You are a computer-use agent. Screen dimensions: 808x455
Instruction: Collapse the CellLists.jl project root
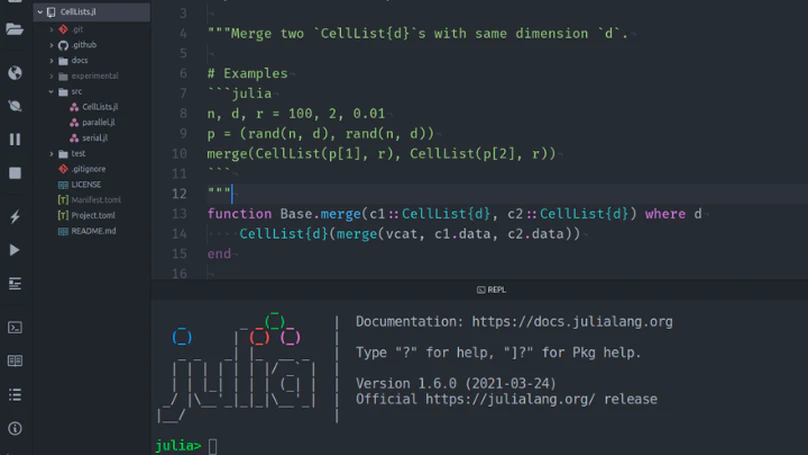click(40, 12)
